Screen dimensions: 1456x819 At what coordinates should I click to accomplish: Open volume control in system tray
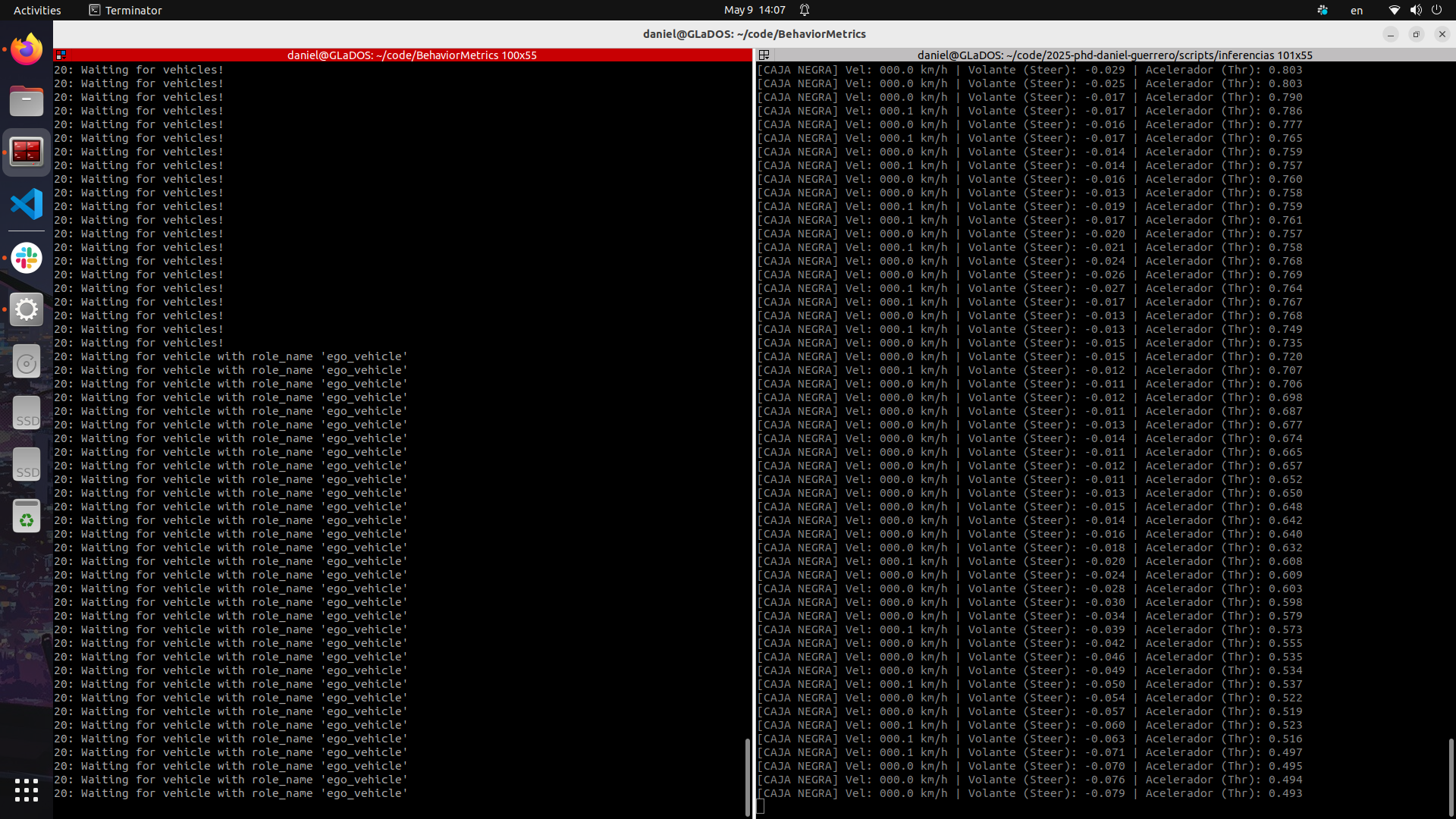[x=1415, y=10]
